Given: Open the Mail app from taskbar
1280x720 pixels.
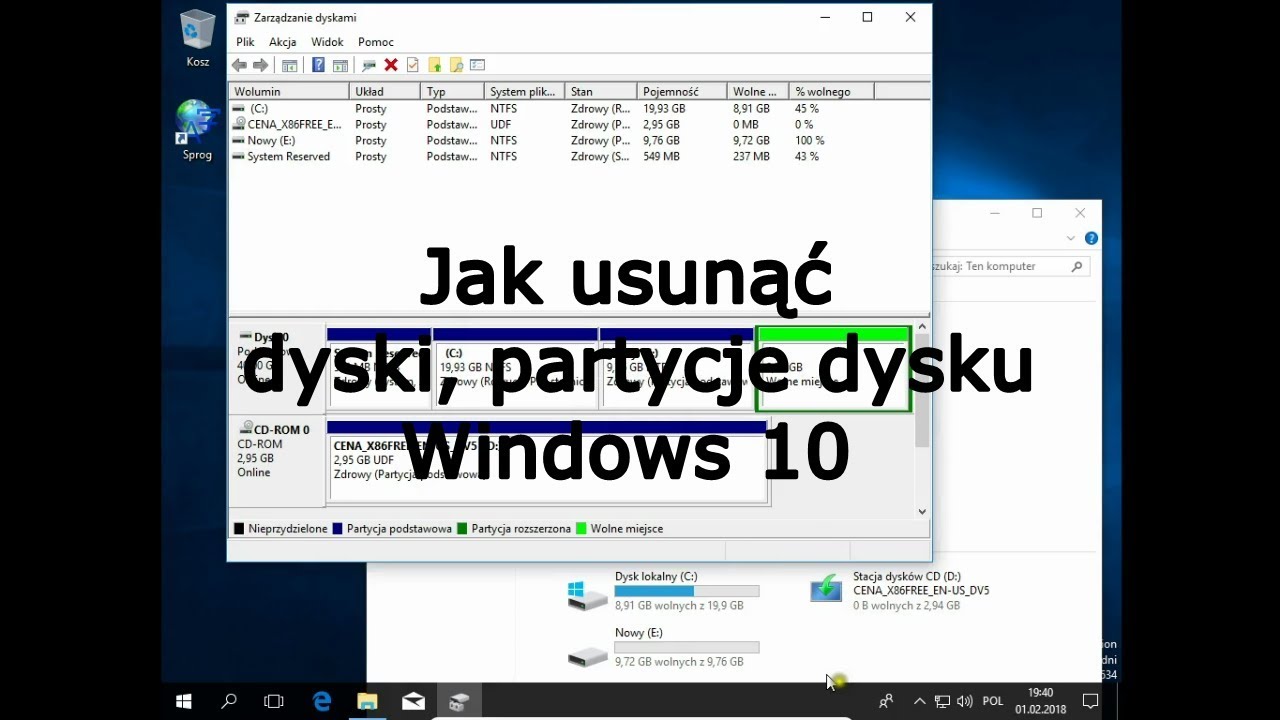Looking at the screenshot, I should tap(413, 702).
